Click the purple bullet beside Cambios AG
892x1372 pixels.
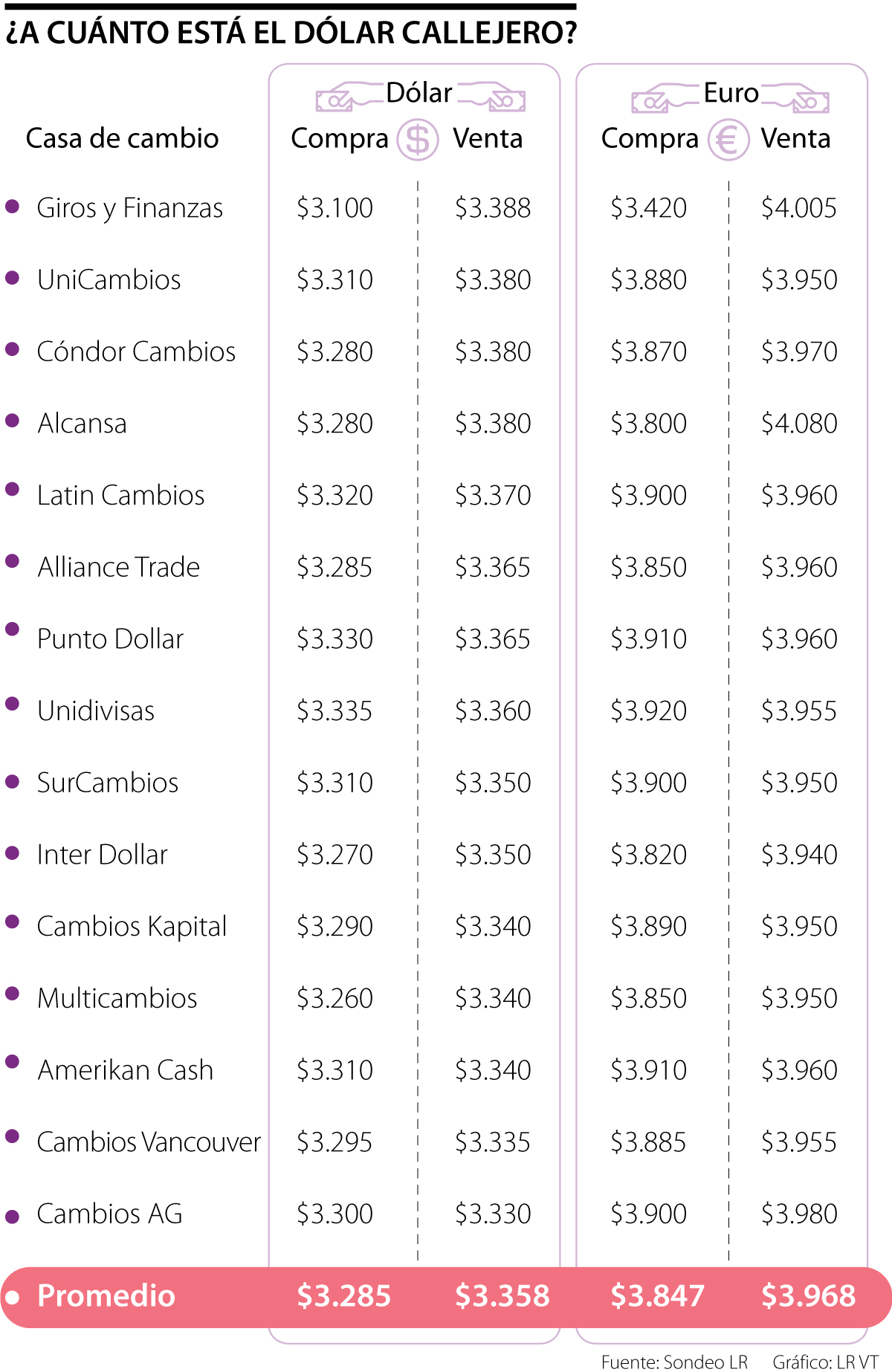pyautogui.click(x=12, y=1216)
